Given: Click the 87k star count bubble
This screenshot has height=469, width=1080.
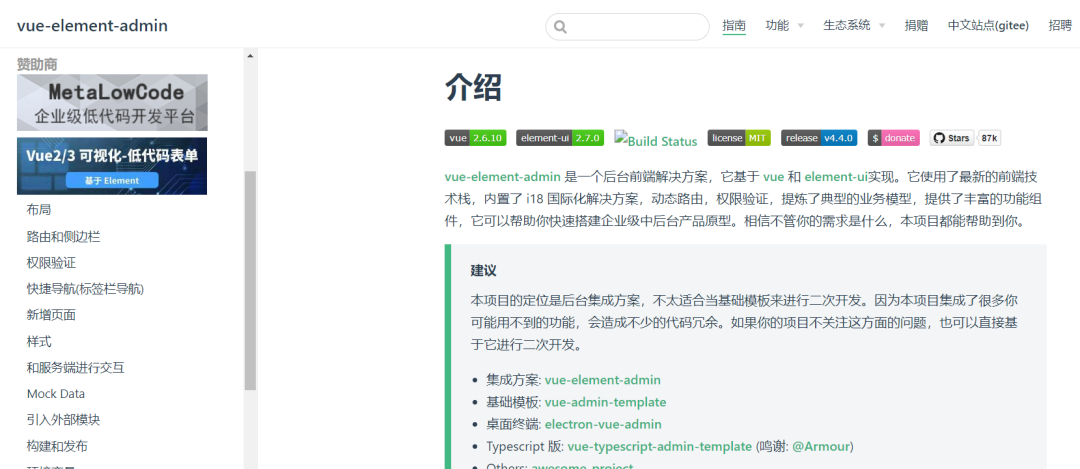Looking at the screenshot, I should tap(990, 138).
